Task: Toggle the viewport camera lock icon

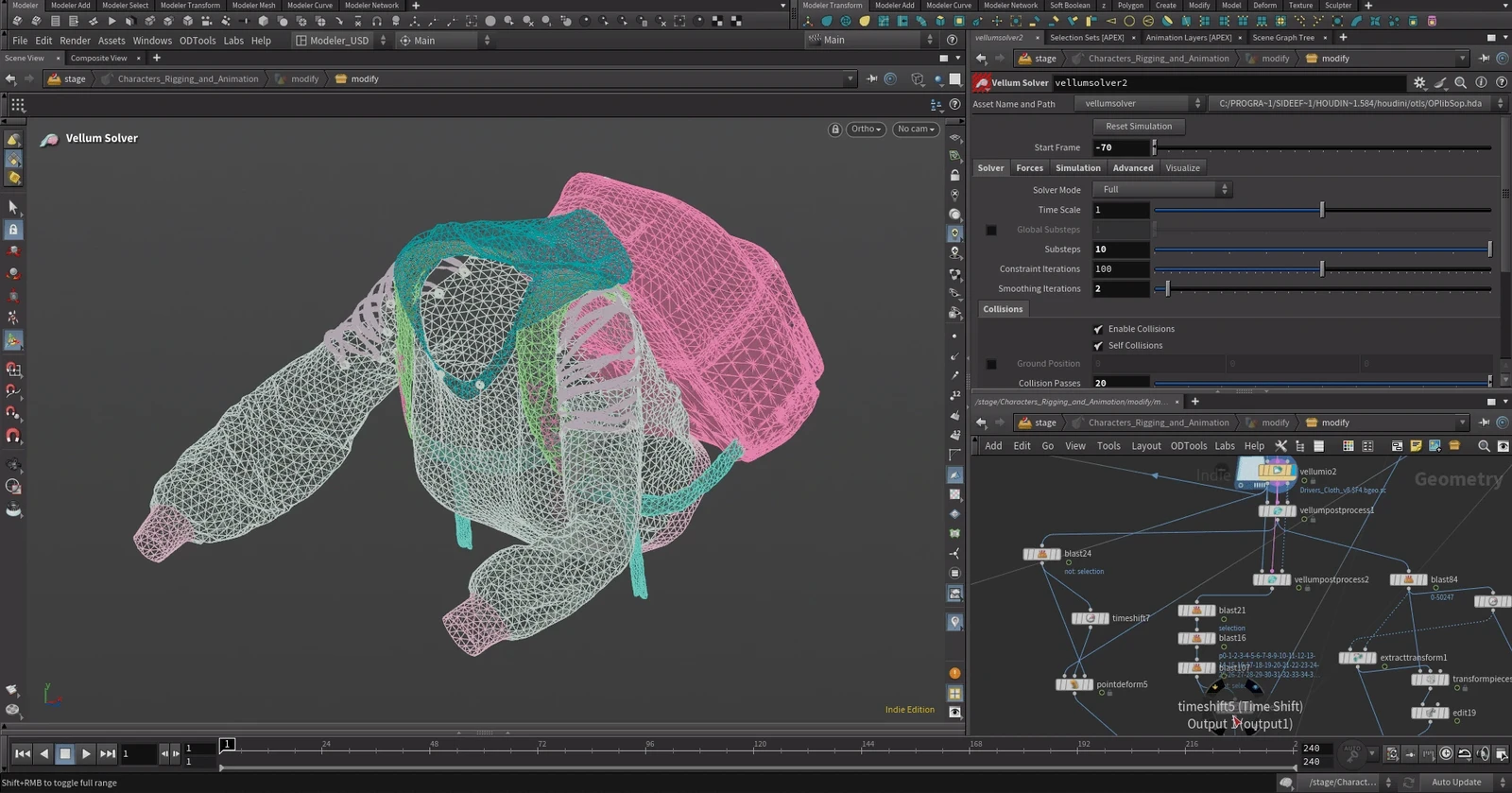Action: point(834,129)
